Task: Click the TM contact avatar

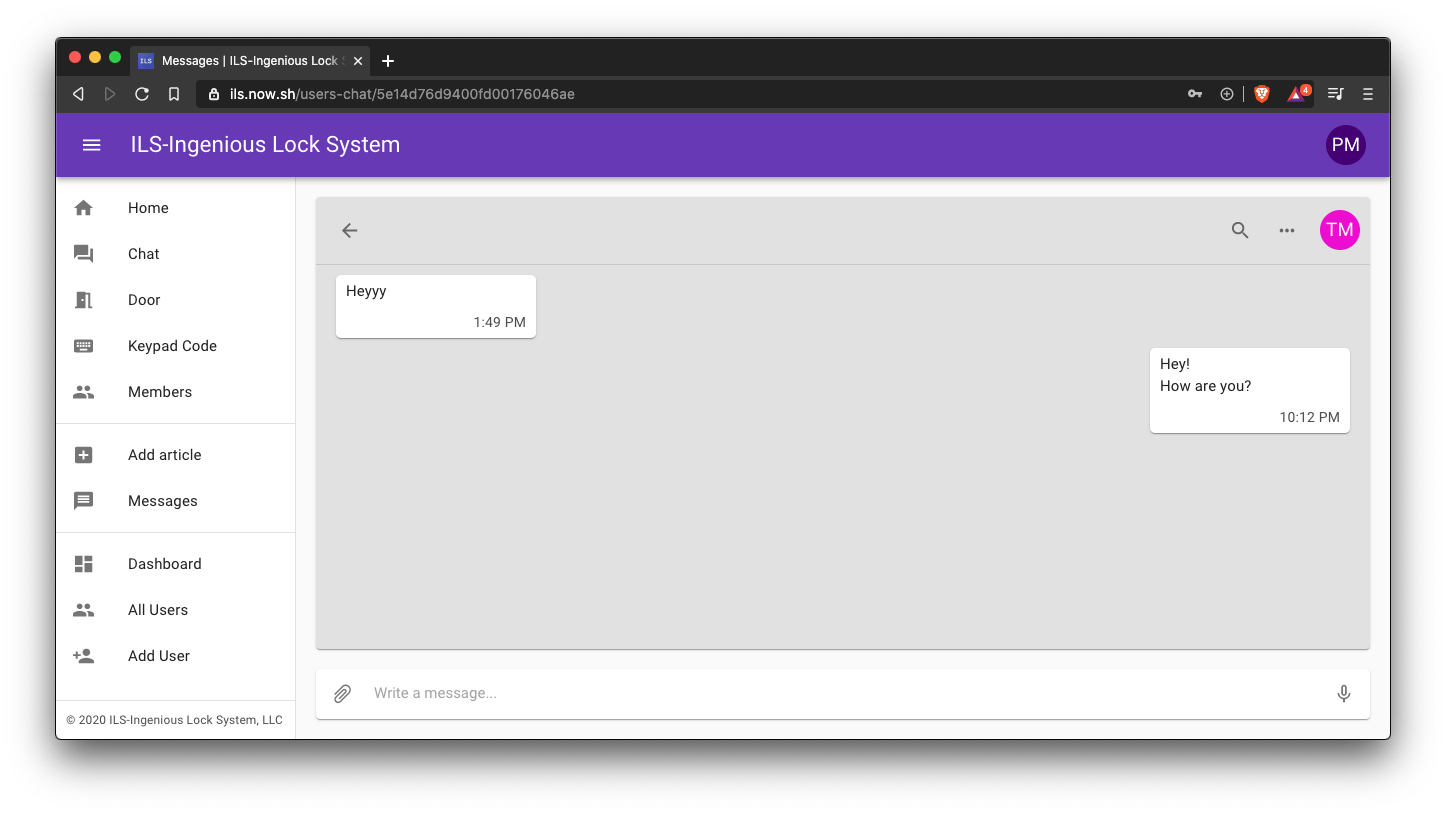Action: (x=1339, y=230)
